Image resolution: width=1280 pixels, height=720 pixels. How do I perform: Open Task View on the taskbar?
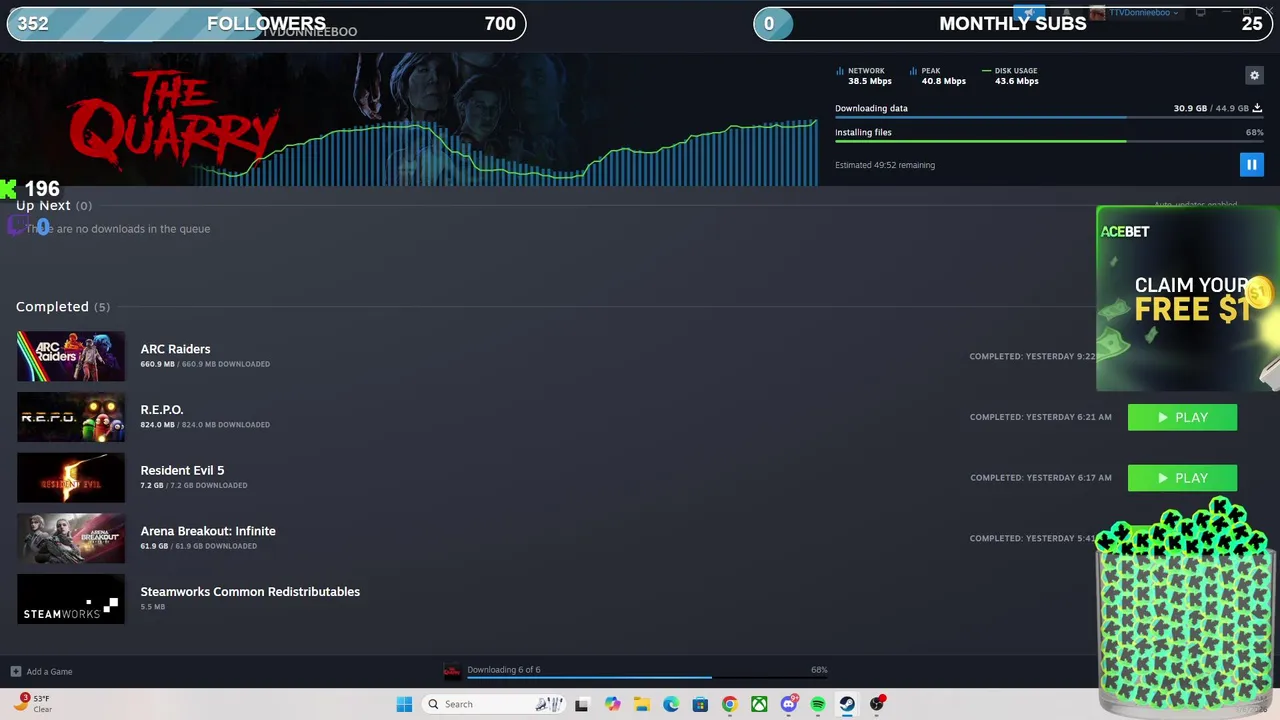pos(581,704)
